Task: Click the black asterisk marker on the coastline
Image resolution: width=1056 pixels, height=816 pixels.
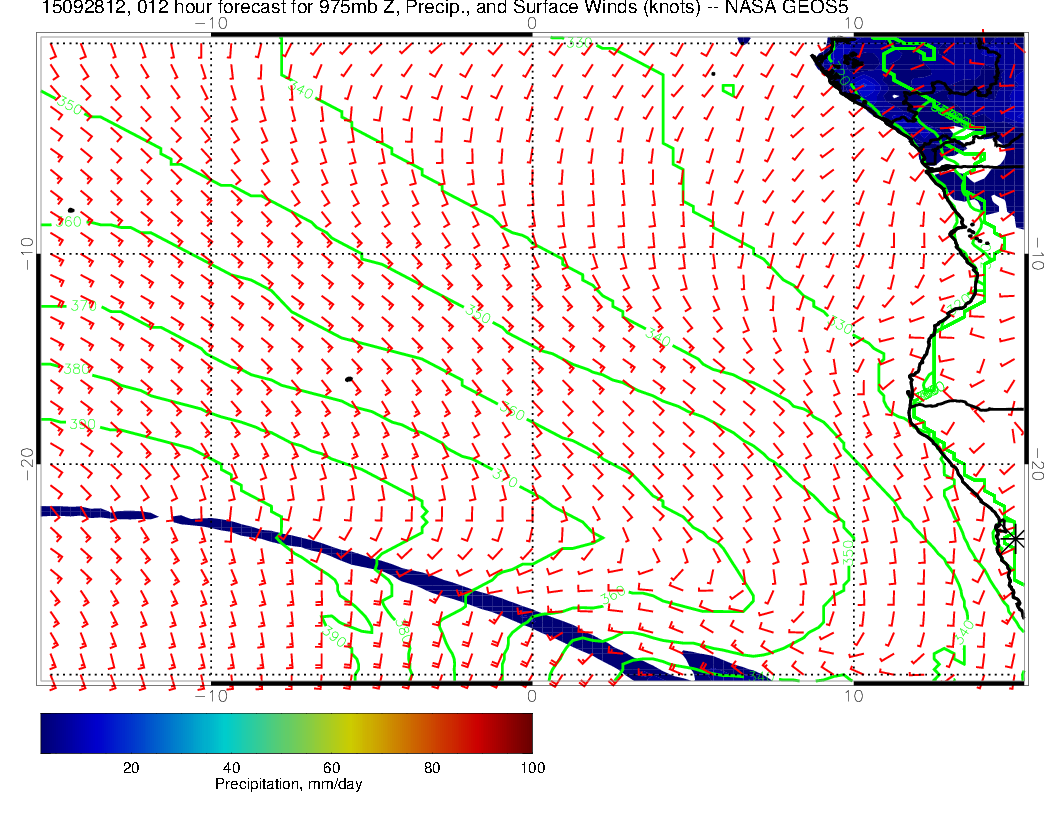Action: (x=1015, y=538)
